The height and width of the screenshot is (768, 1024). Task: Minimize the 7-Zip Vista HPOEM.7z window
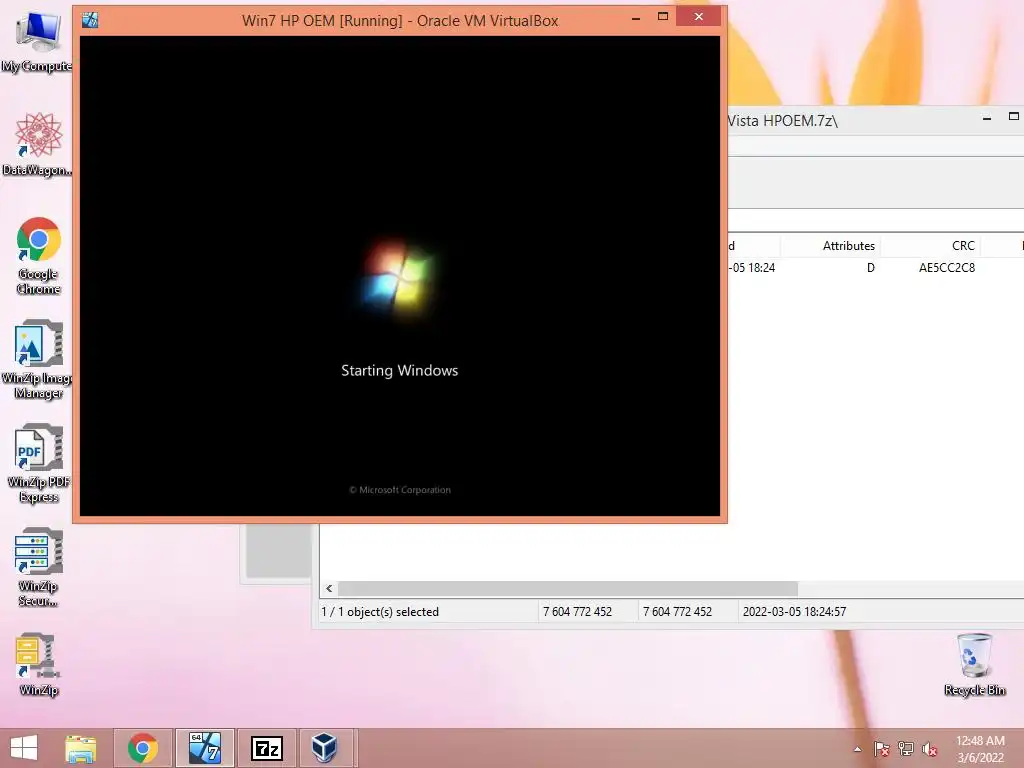coord(987,118)
